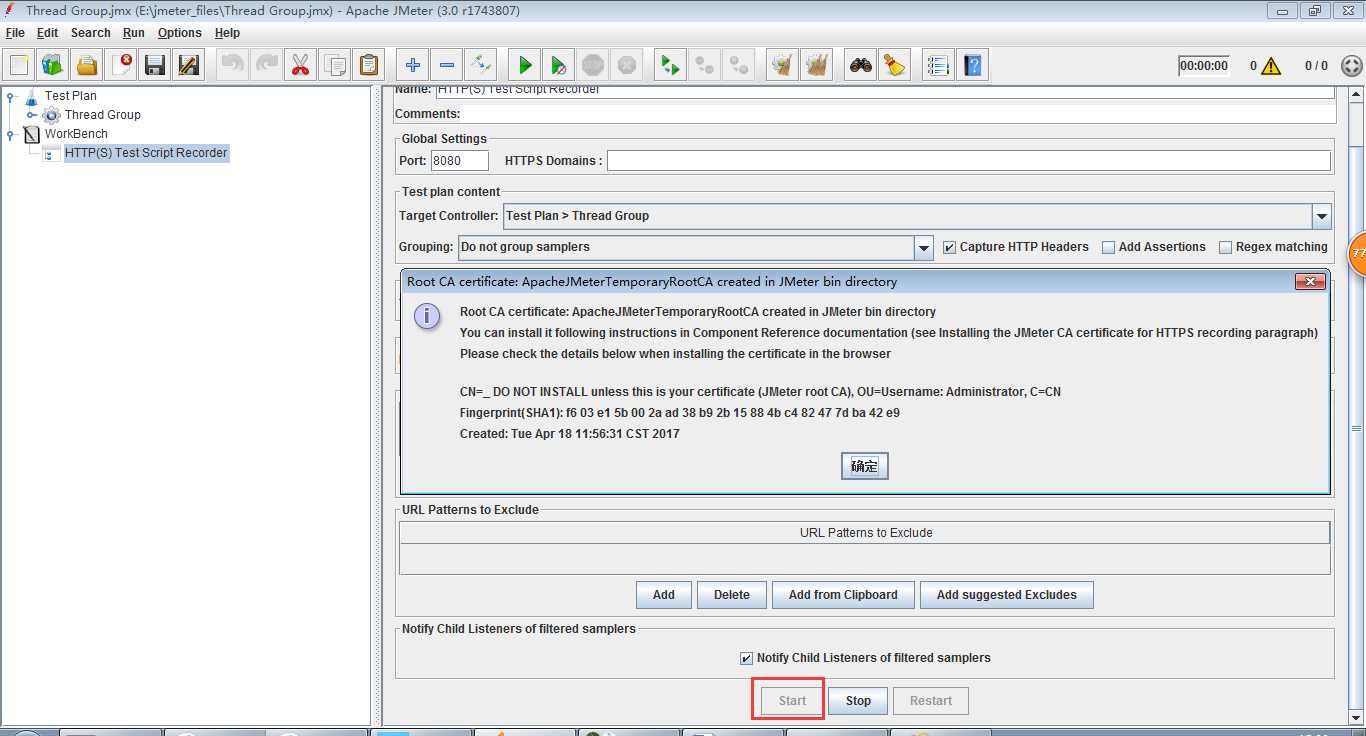The width and height of the screenshot is (1366, 736).
Task: Enable the Add Assertions checkbox
Action: [x=1108, y=247]
